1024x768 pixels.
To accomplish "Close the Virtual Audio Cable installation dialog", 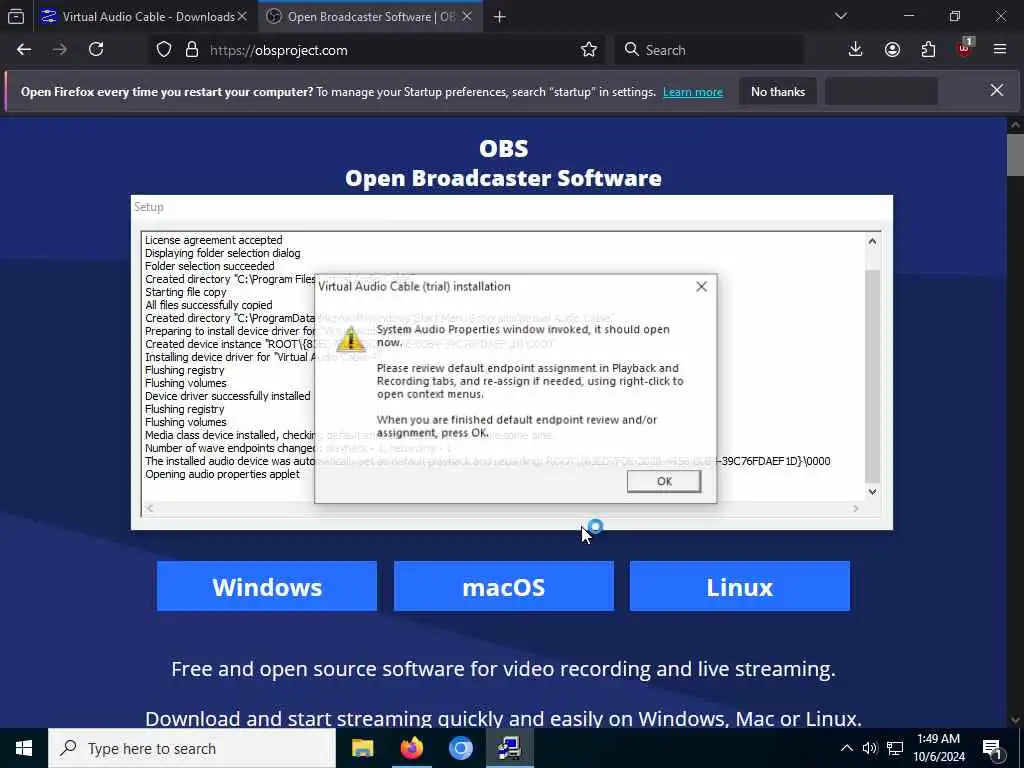I will coord(701,287).
